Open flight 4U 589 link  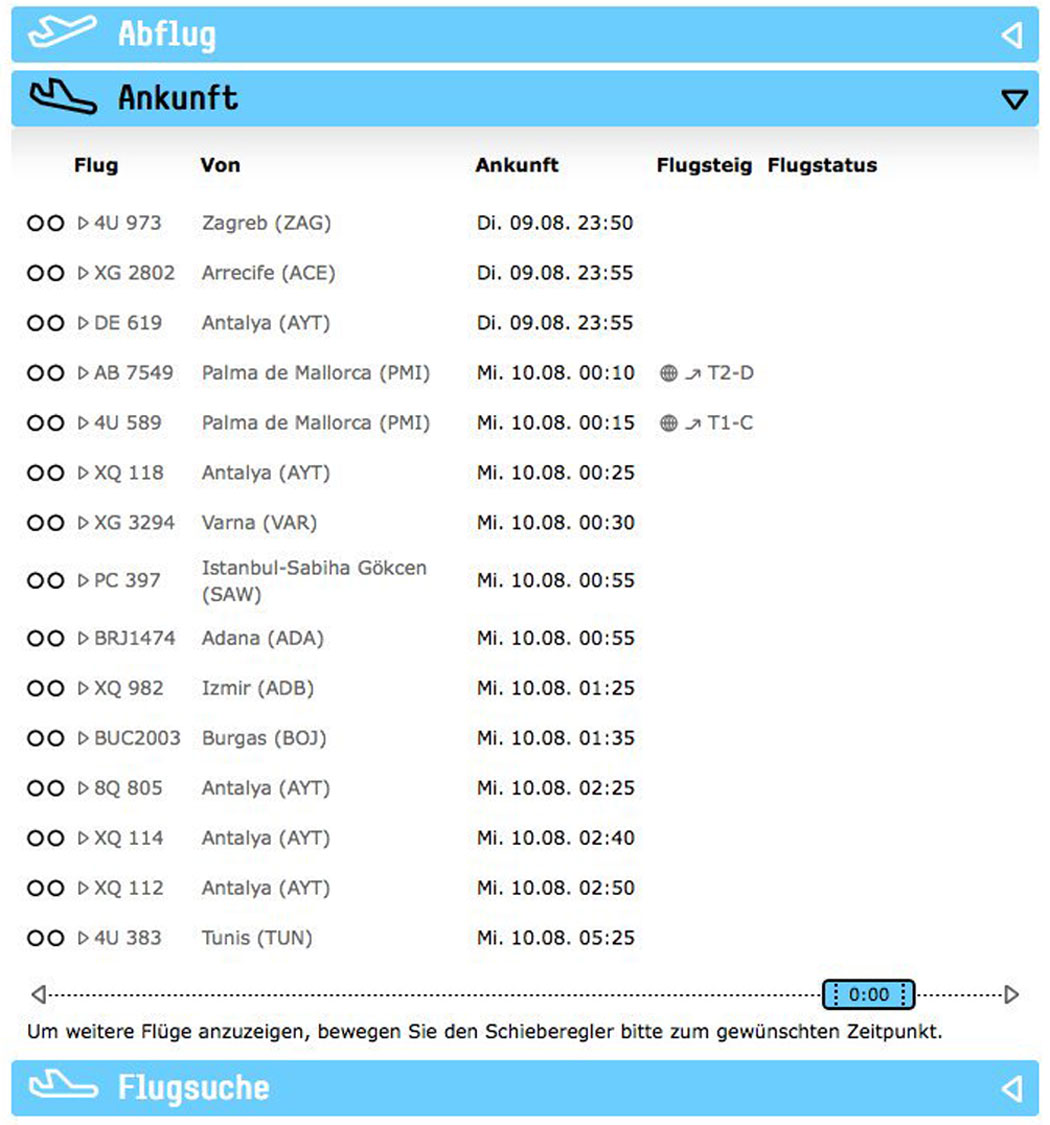(x=128, y=423)
